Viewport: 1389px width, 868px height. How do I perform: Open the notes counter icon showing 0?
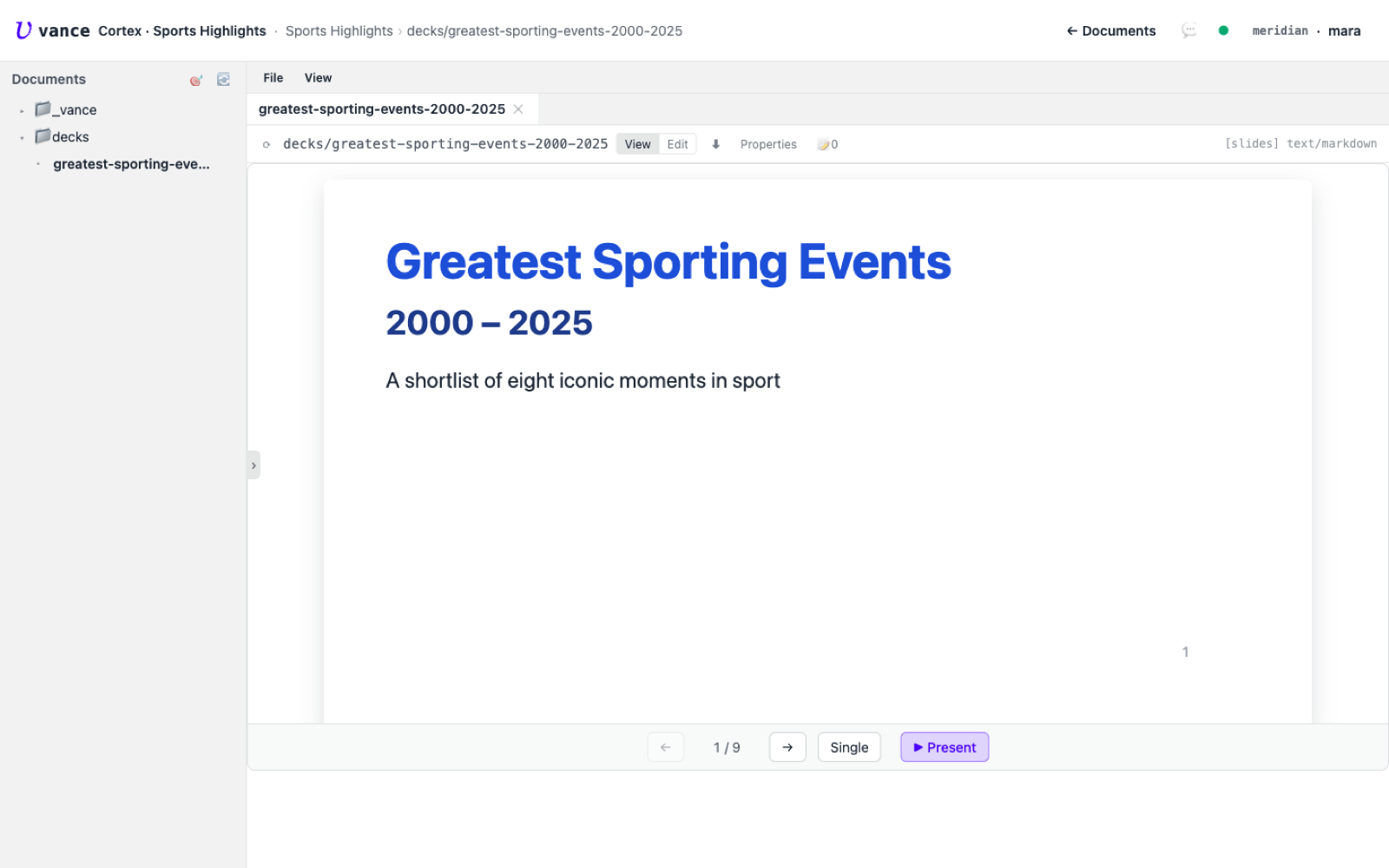827,144
